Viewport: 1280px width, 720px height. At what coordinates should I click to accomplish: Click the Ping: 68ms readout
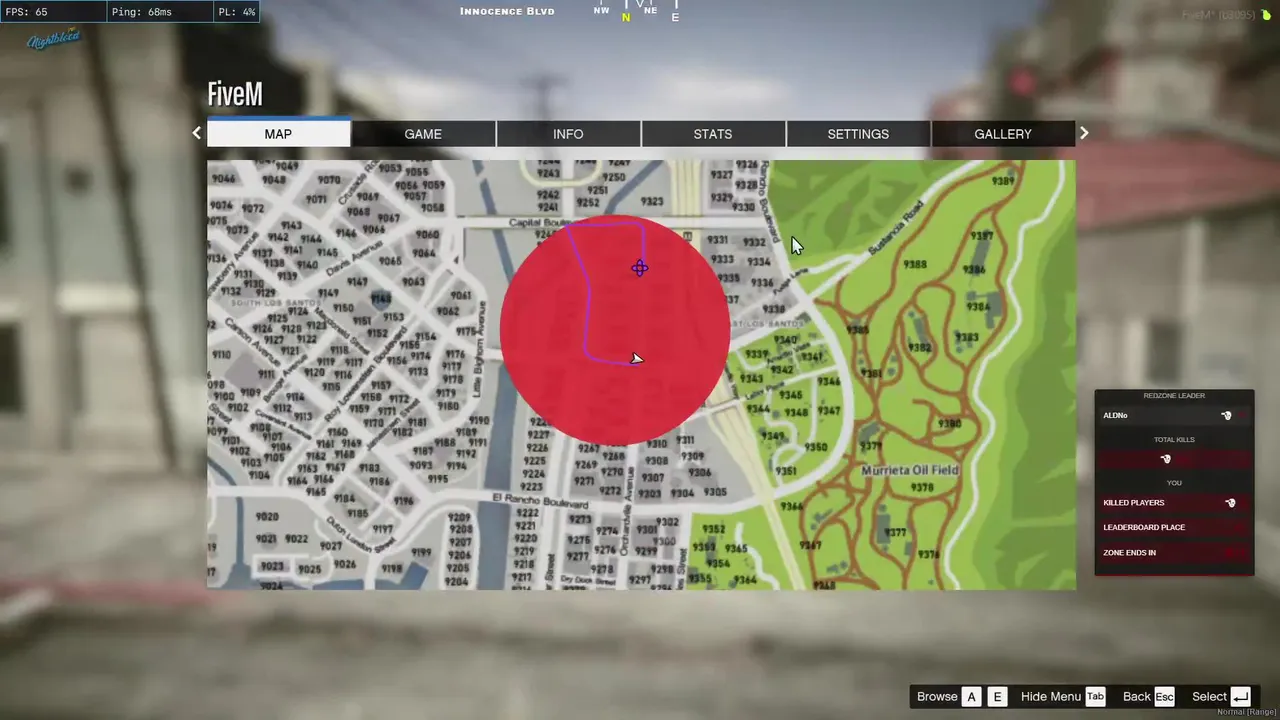(x=141, y=12)
